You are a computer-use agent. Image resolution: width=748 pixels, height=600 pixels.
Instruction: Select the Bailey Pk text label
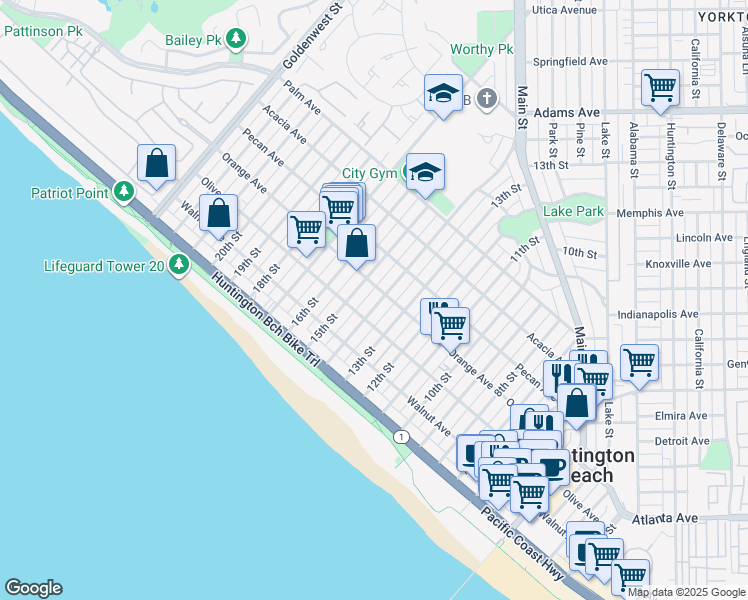pos(193,40)
